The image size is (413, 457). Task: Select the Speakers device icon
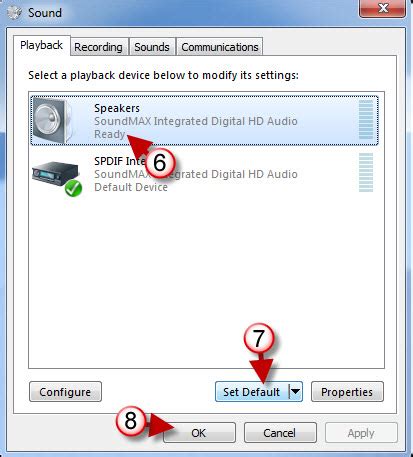tap(52, 120)
